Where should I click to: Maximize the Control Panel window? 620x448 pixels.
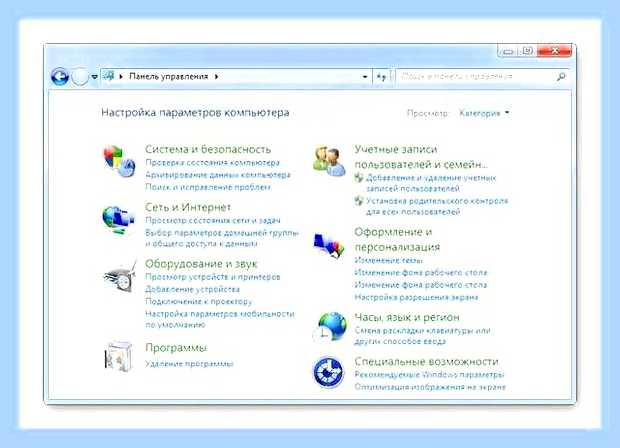coord(527,51)
